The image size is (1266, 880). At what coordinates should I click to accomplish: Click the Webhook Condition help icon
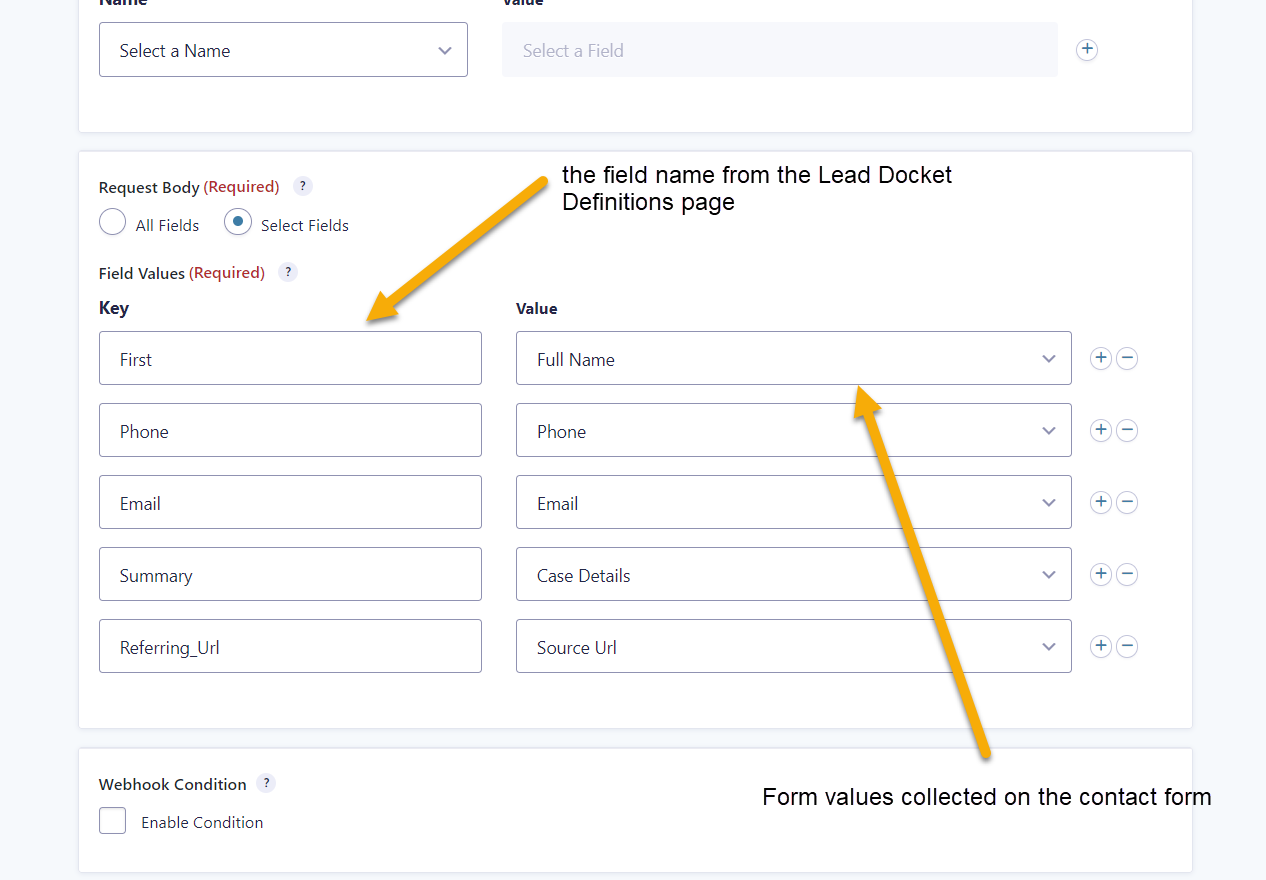[x=266, y=783]
